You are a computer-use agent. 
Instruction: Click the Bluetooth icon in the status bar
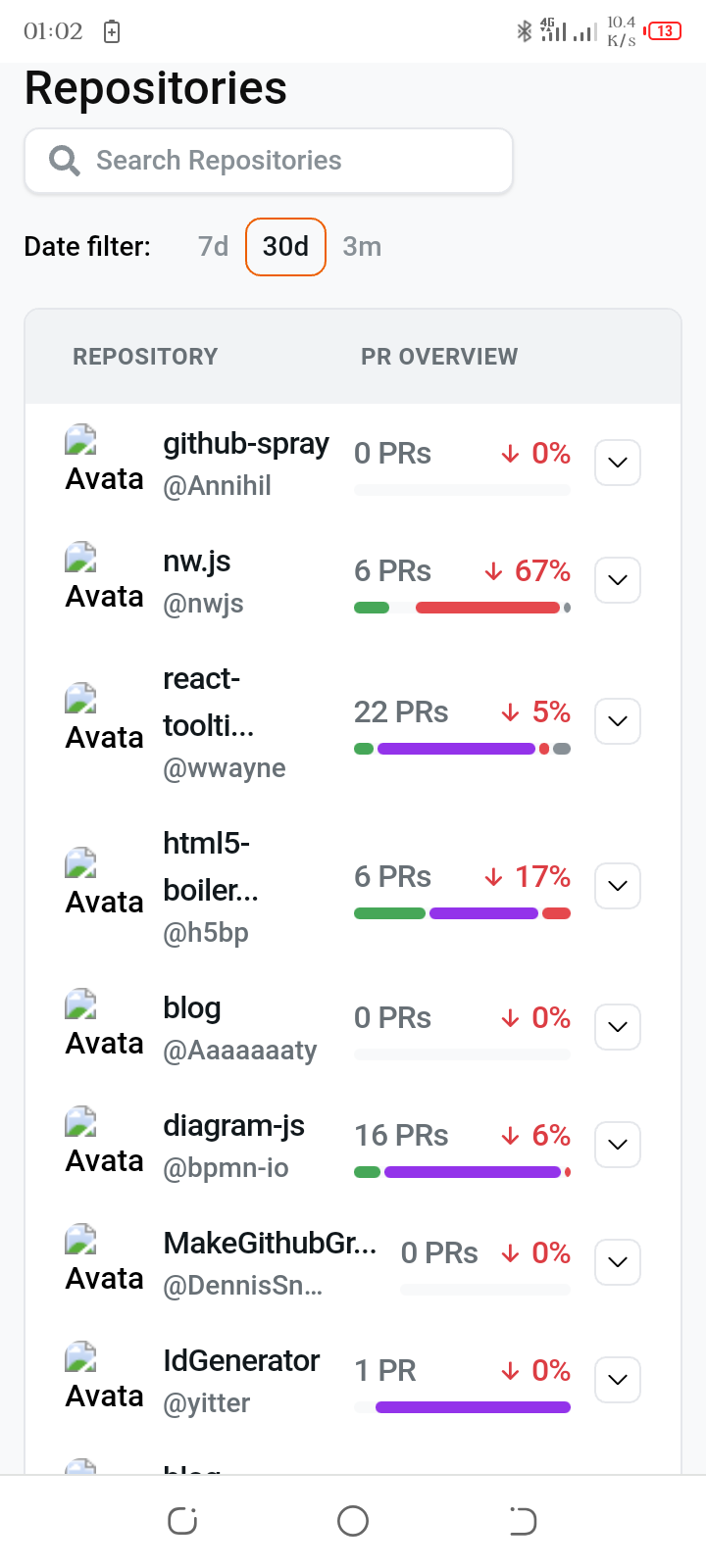pos(525,30)
